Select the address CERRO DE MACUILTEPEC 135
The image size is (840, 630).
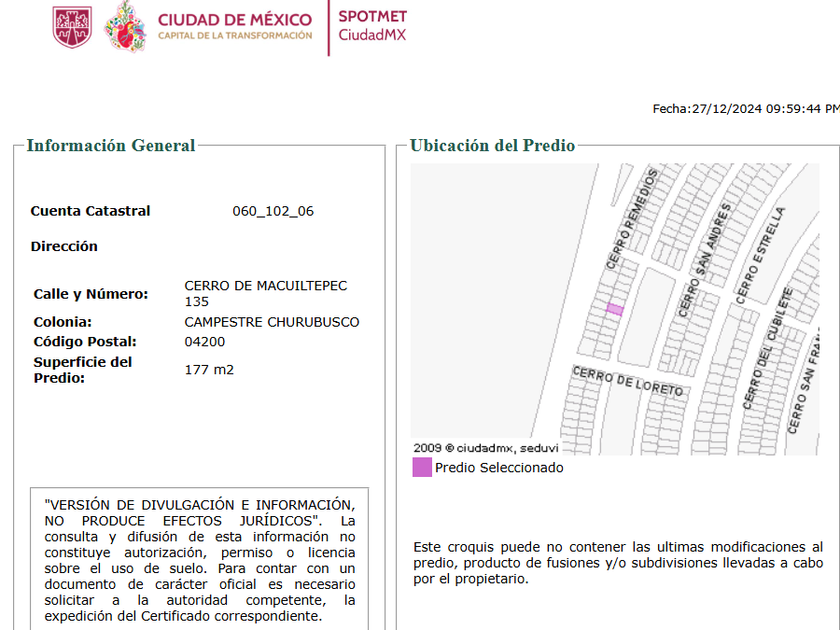click(x=266, y=294)
